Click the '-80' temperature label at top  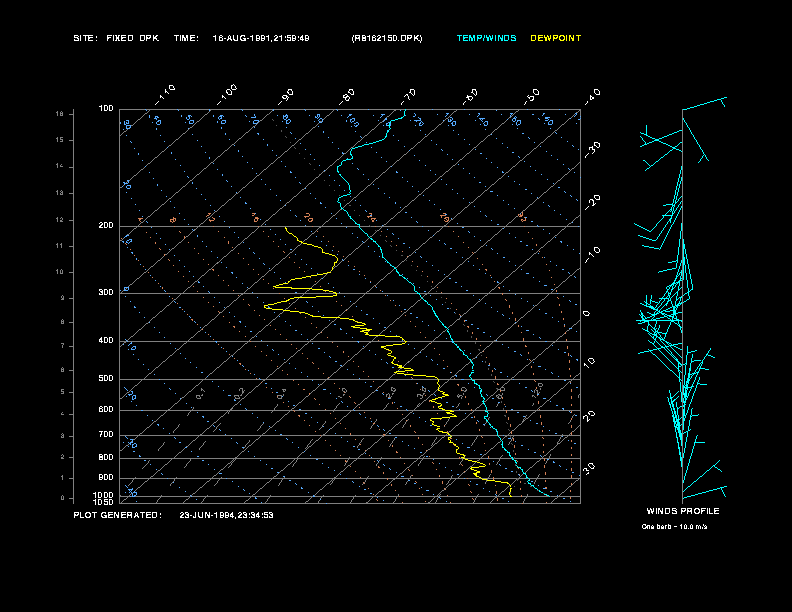coord(347,97)
